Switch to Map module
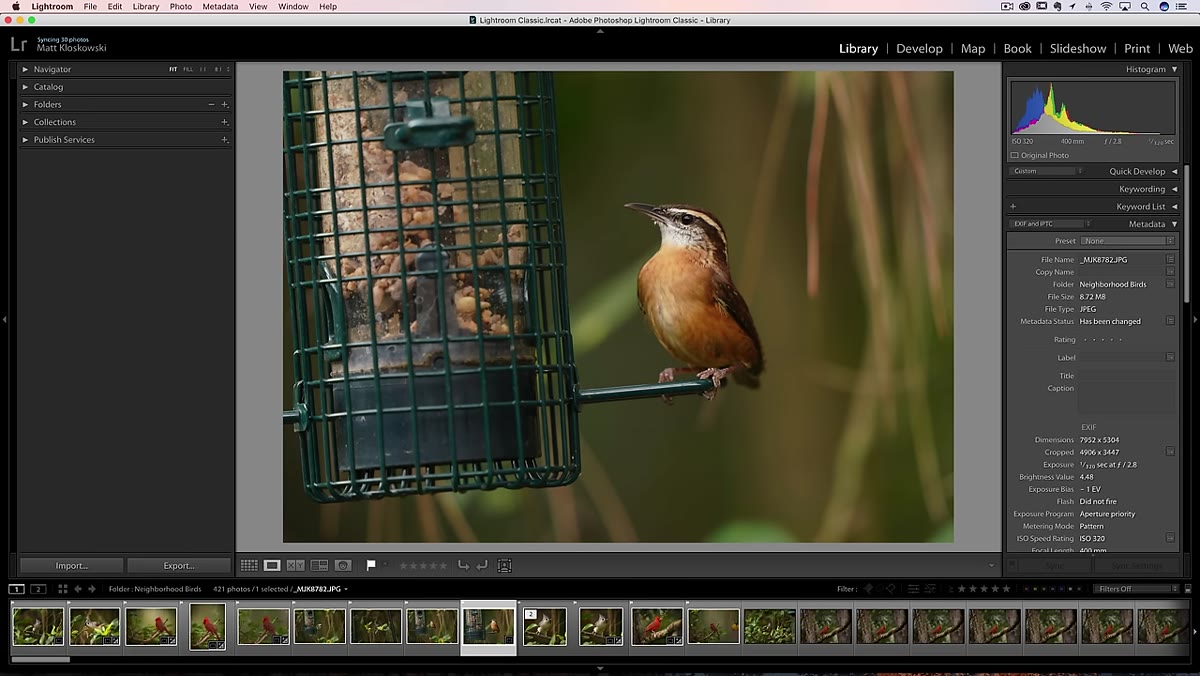 tap(973, 48)
